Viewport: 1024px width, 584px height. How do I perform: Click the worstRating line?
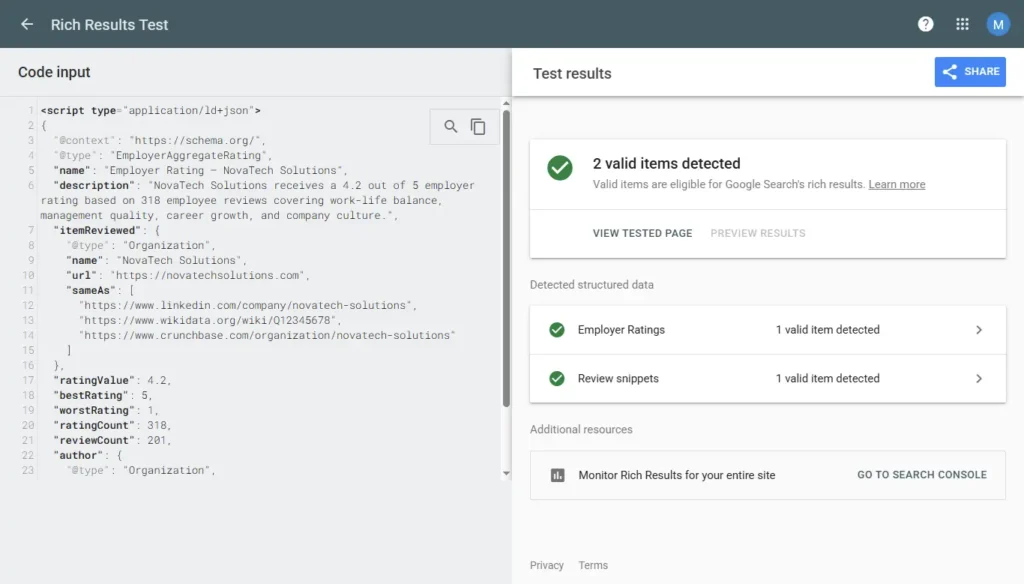pyautogui.click(x=106, y=410)
